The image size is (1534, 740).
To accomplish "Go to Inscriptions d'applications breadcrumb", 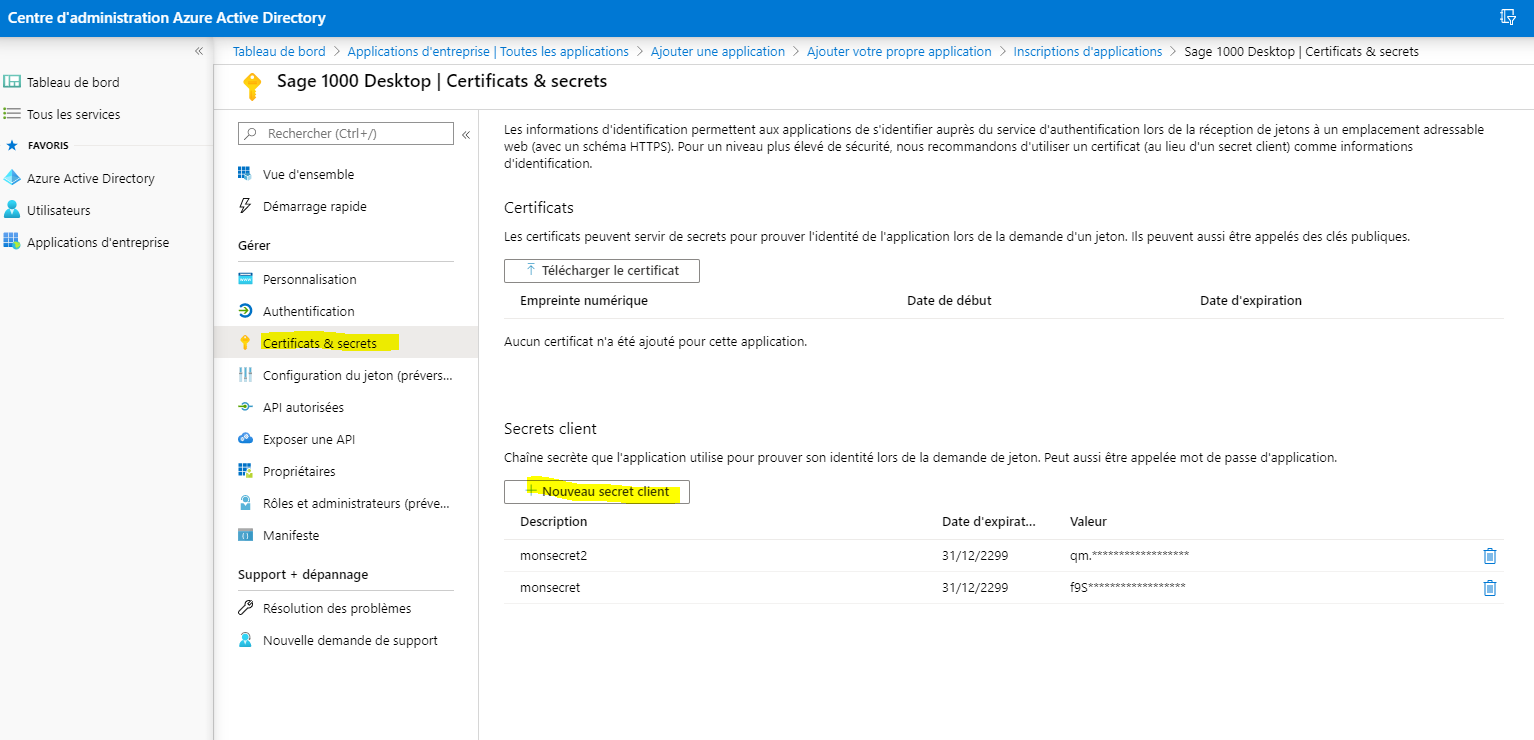I will 1088,51.
